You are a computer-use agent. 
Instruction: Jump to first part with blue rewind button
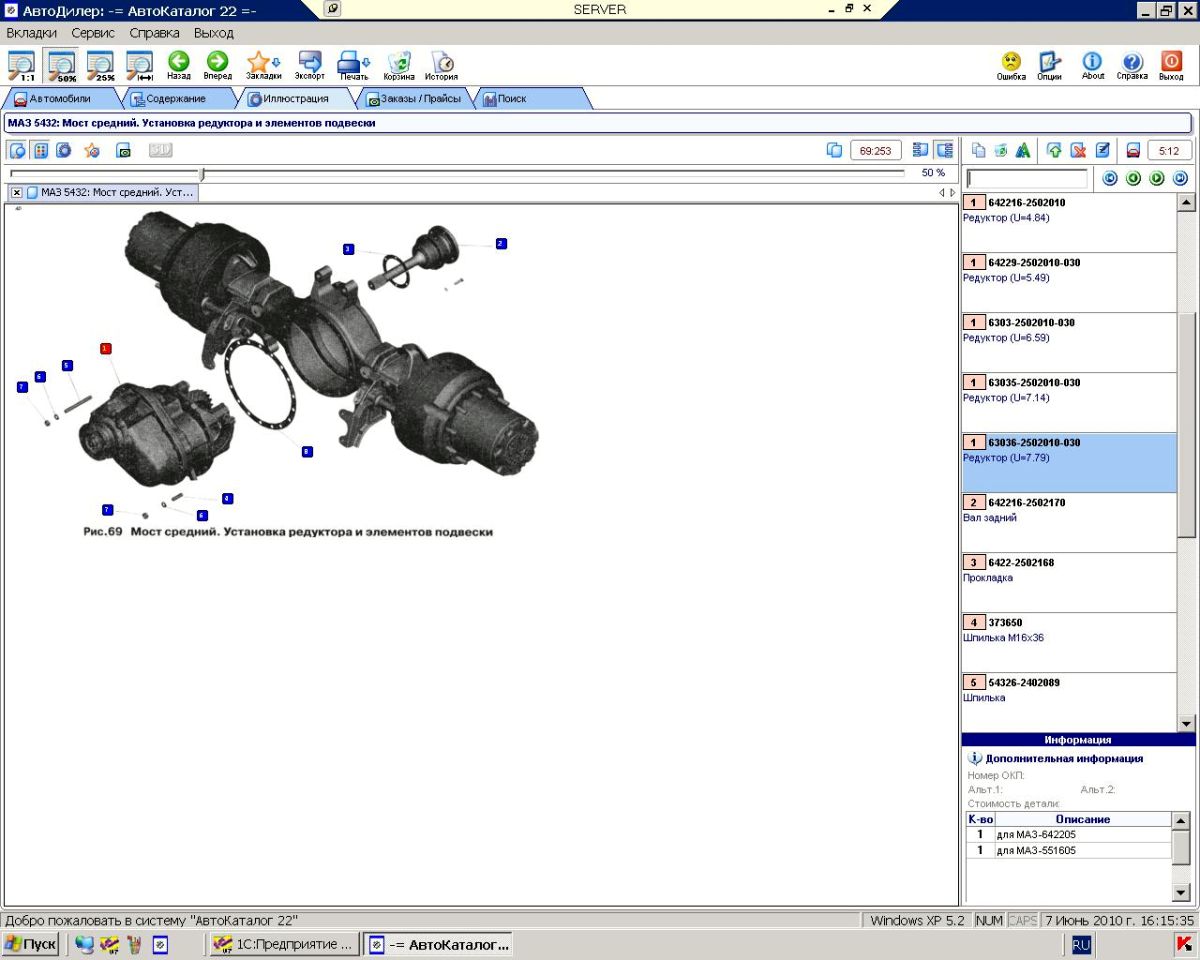click(x=1110, y=178)
